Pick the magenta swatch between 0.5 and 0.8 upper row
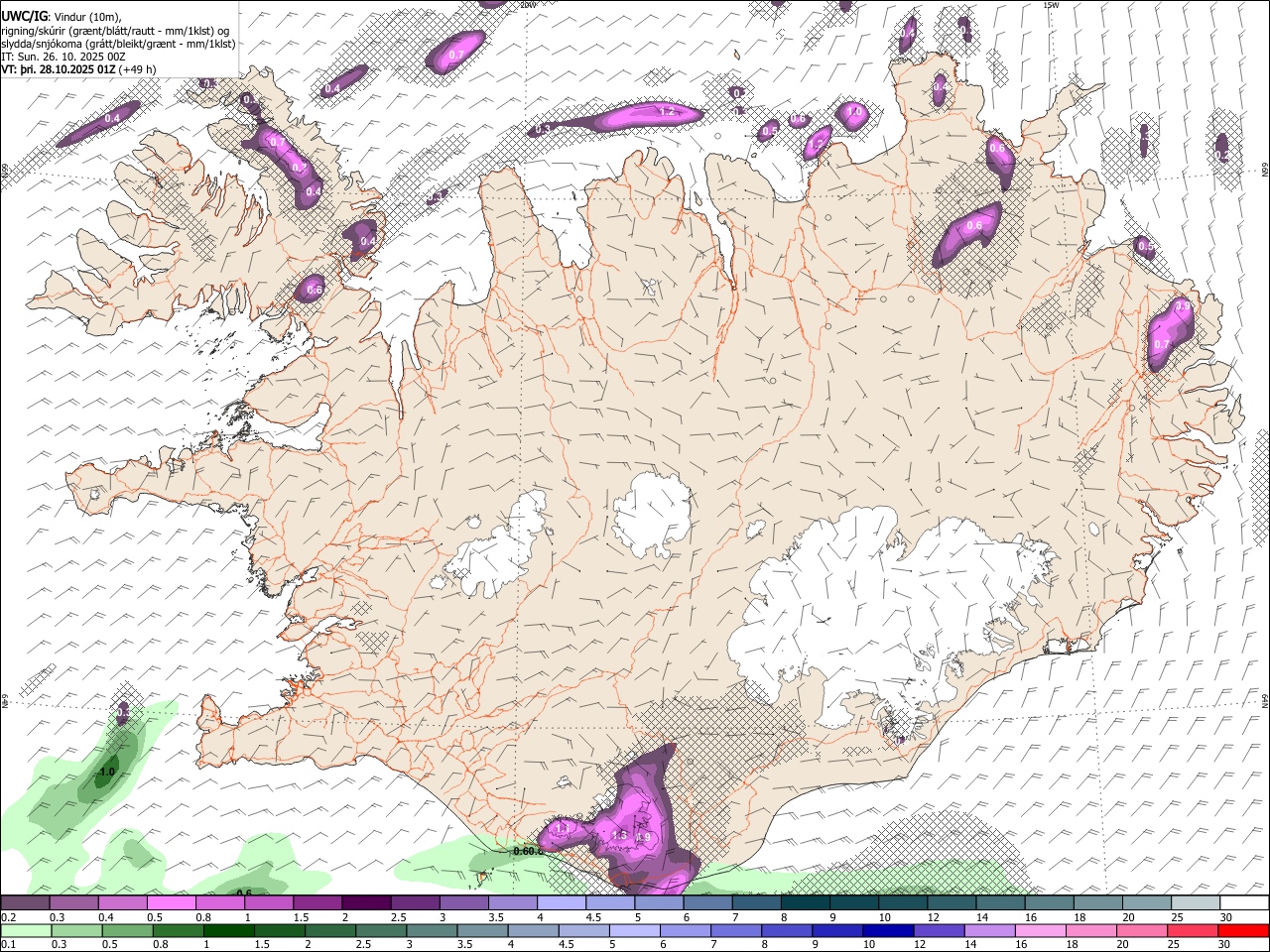 point(172,903)
